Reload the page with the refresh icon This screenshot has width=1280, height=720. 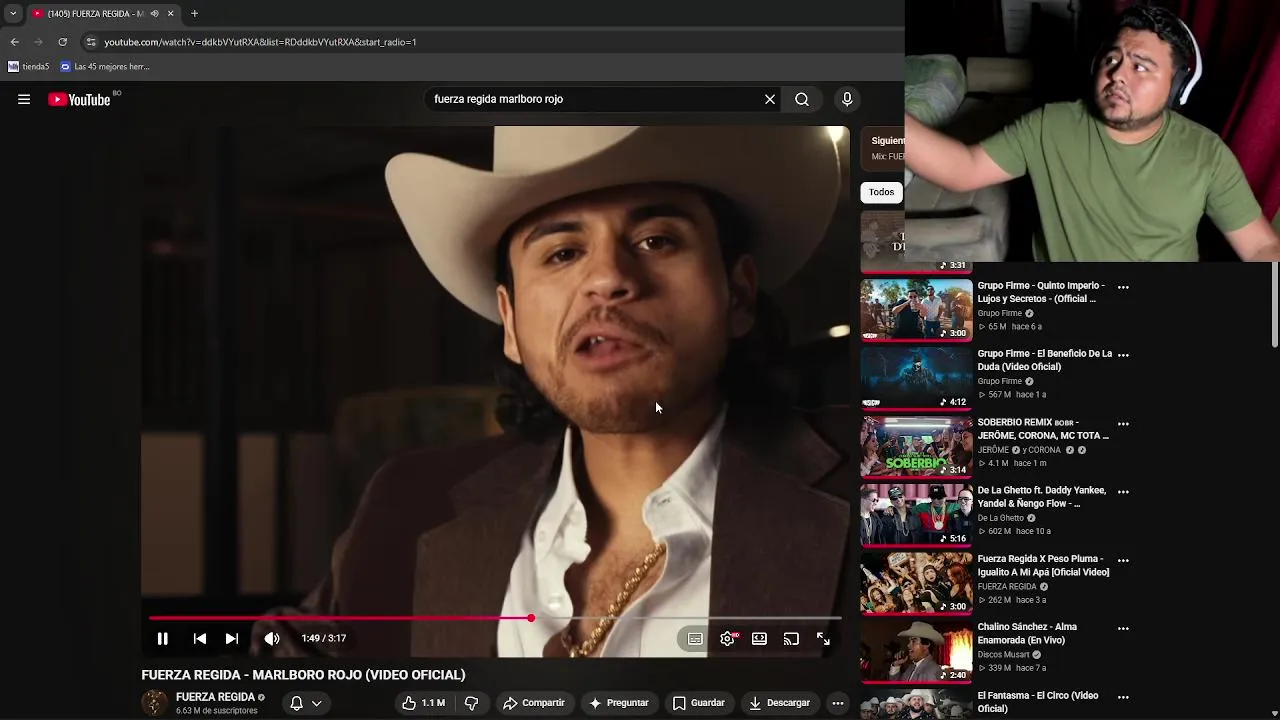click(62, 42)
